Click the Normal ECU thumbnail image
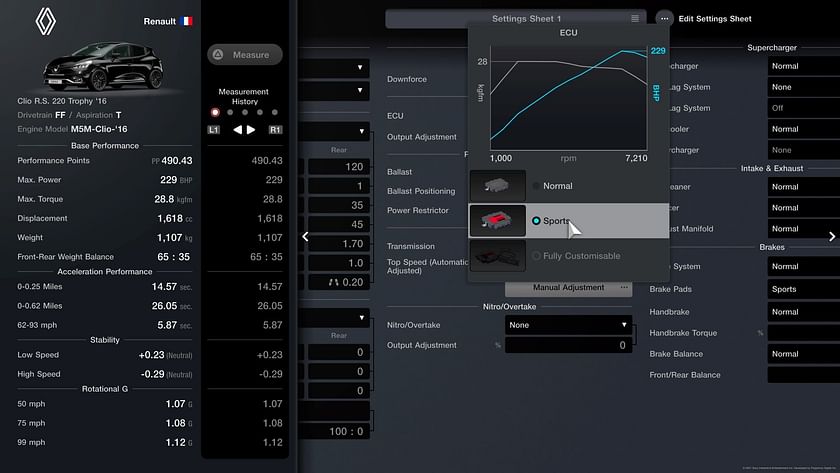The height and width of the screenshot is (473, 840). point(498,186)
